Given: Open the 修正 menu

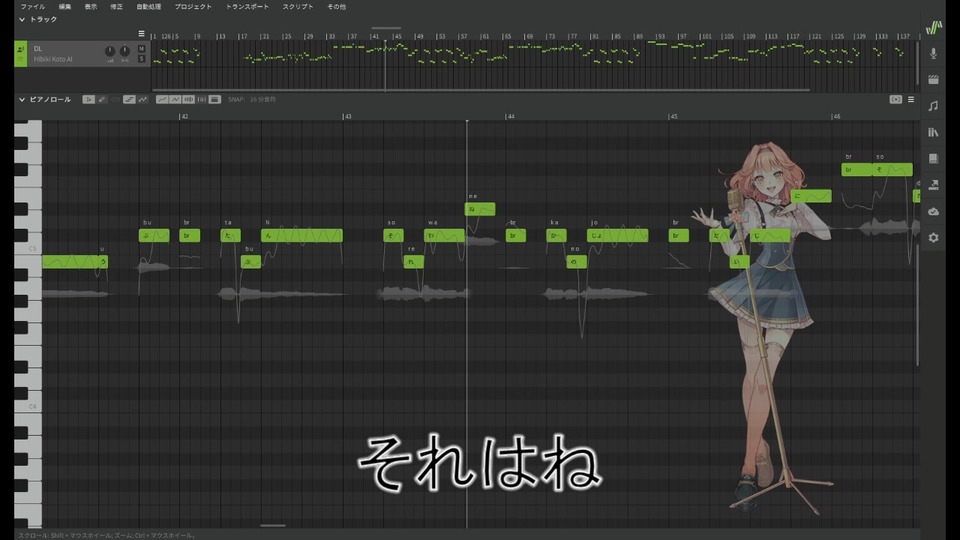Looking at the screenshot, I should (x=116, y=7).
